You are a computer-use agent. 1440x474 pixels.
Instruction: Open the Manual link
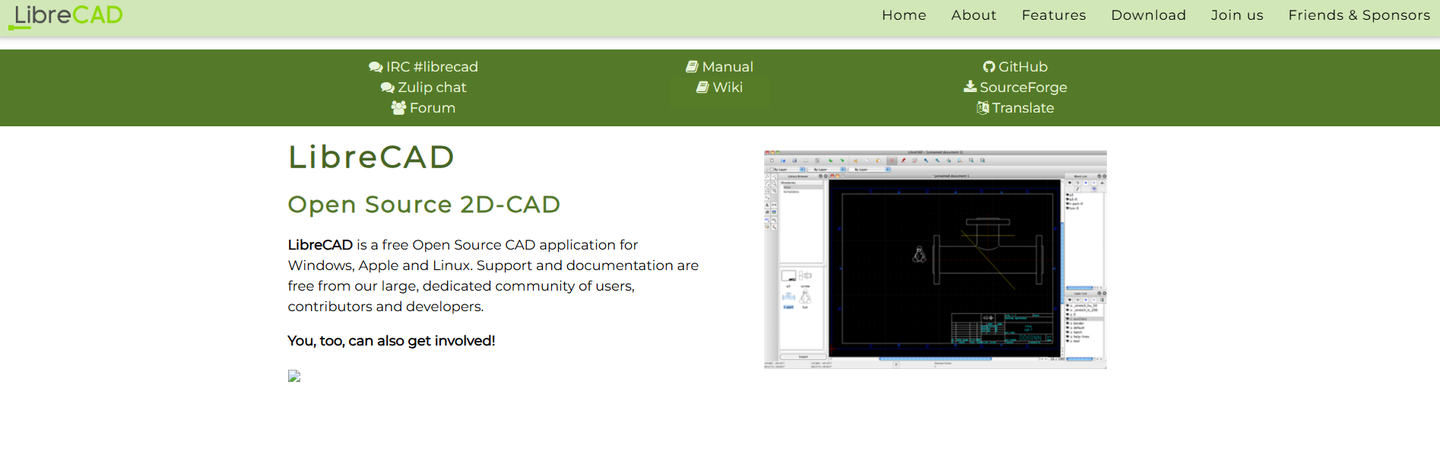pos(719,67)
